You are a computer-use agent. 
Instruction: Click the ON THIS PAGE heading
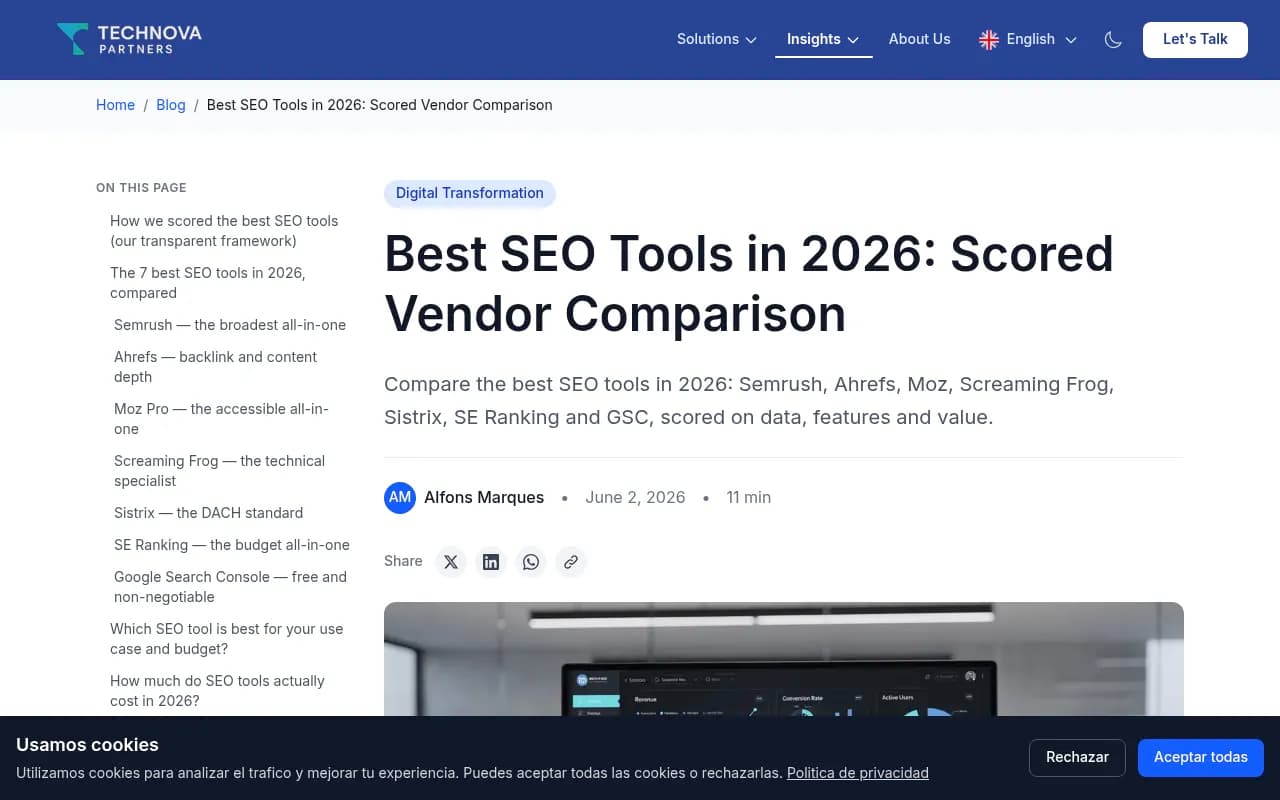[141, 188]
